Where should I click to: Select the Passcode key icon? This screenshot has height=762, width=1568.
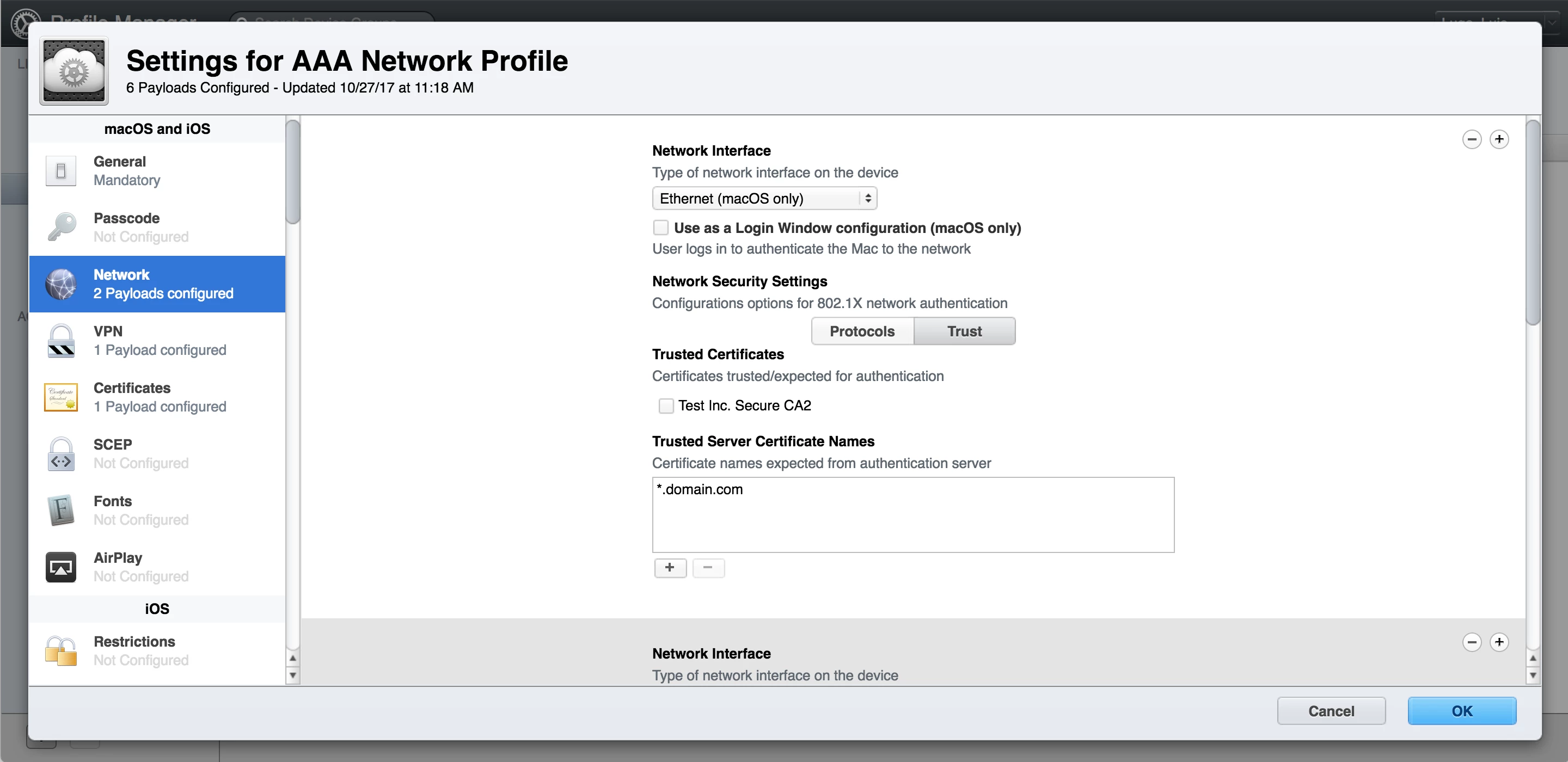pos(61,227)
